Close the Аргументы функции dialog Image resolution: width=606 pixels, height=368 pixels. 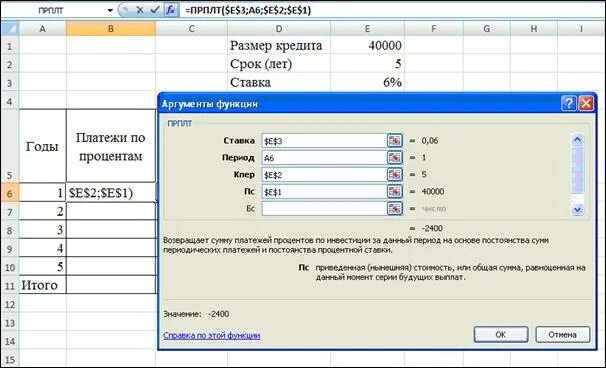586,104
